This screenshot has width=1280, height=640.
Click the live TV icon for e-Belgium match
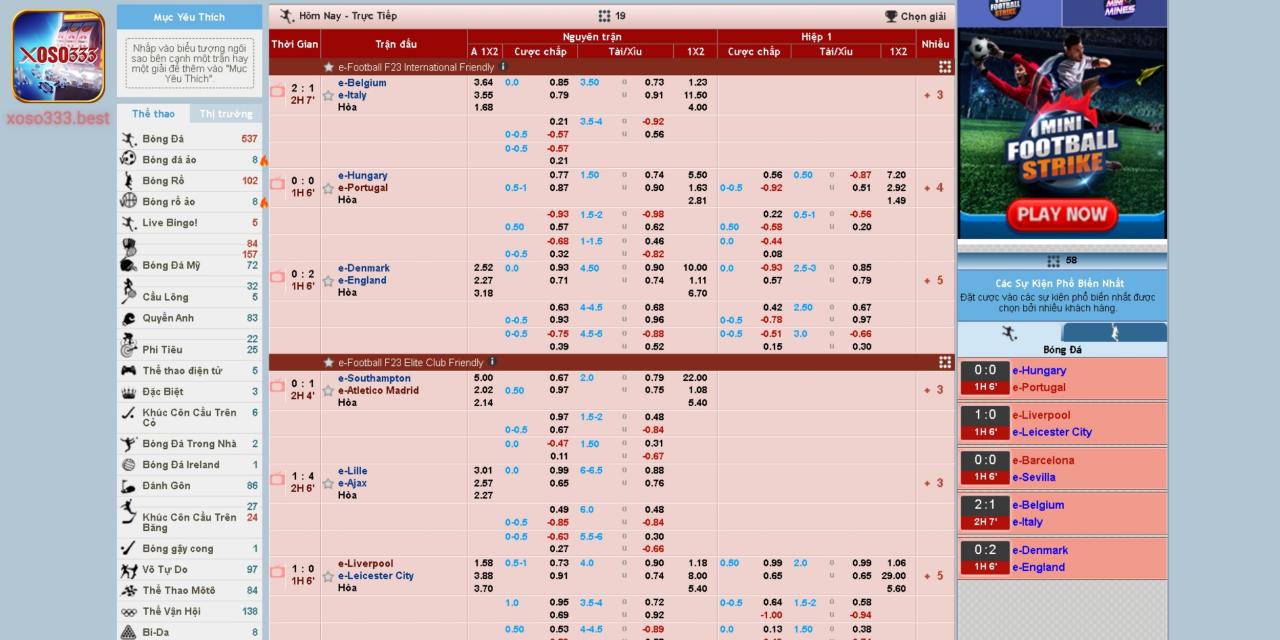[278, 92]
